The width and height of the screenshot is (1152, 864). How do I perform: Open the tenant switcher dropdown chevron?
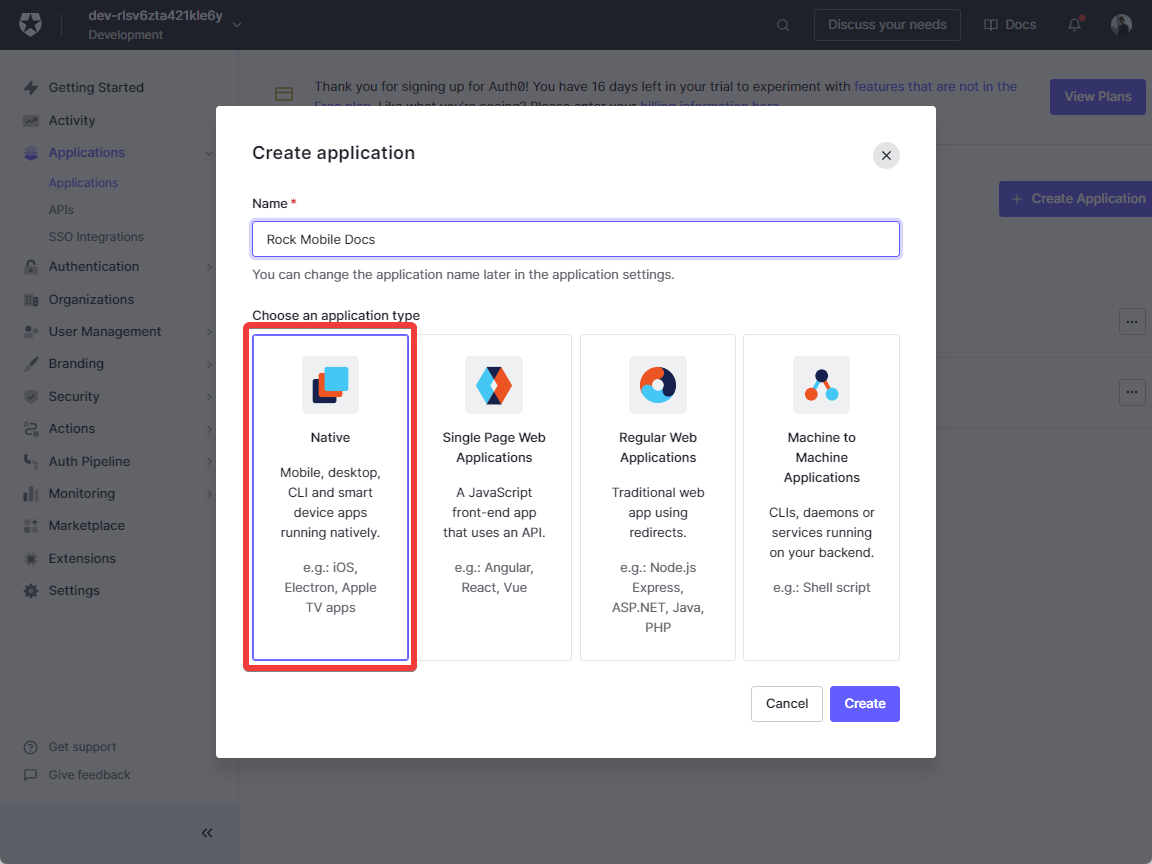pyautogui.click(x=237, y=25)
